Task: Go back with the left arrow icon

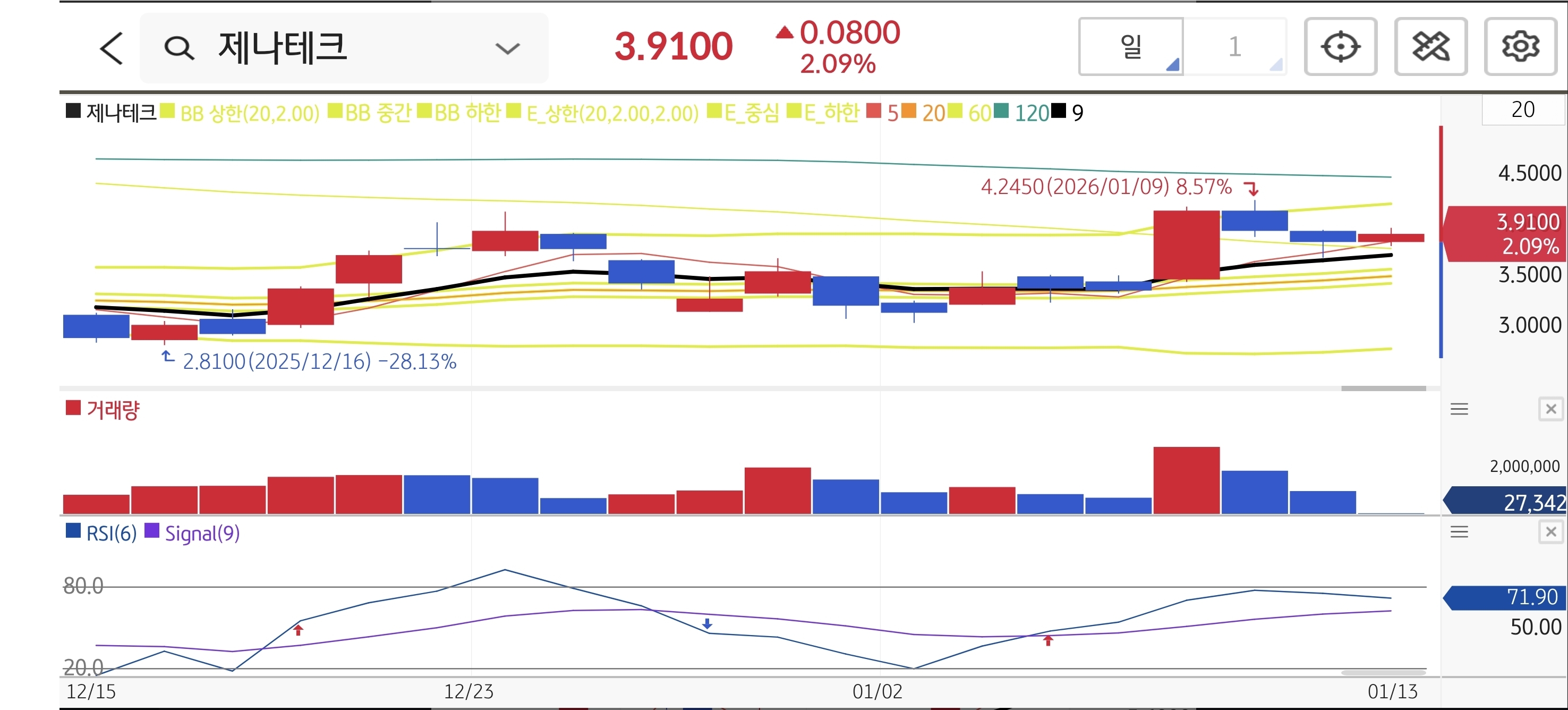Action: coord(112,48)
